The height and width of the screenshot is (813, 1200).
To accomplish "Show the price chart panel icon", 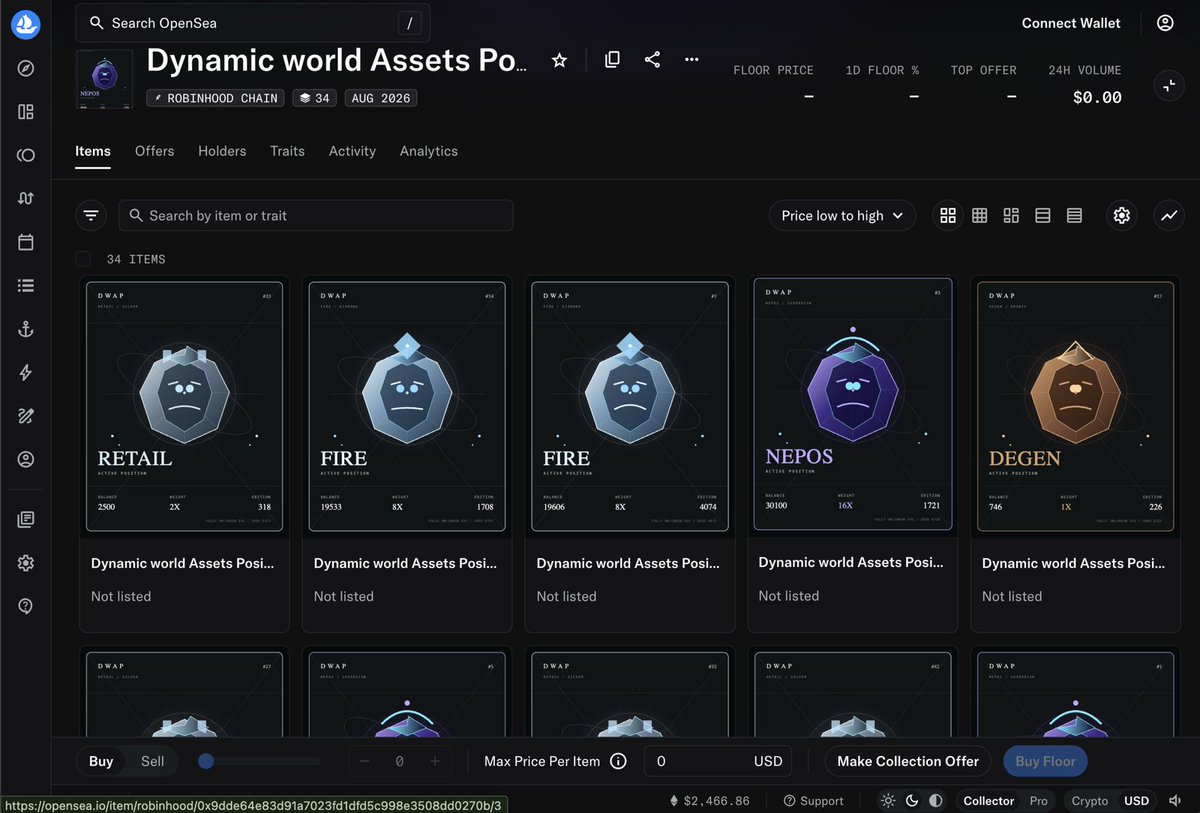I will point(1168,215).
